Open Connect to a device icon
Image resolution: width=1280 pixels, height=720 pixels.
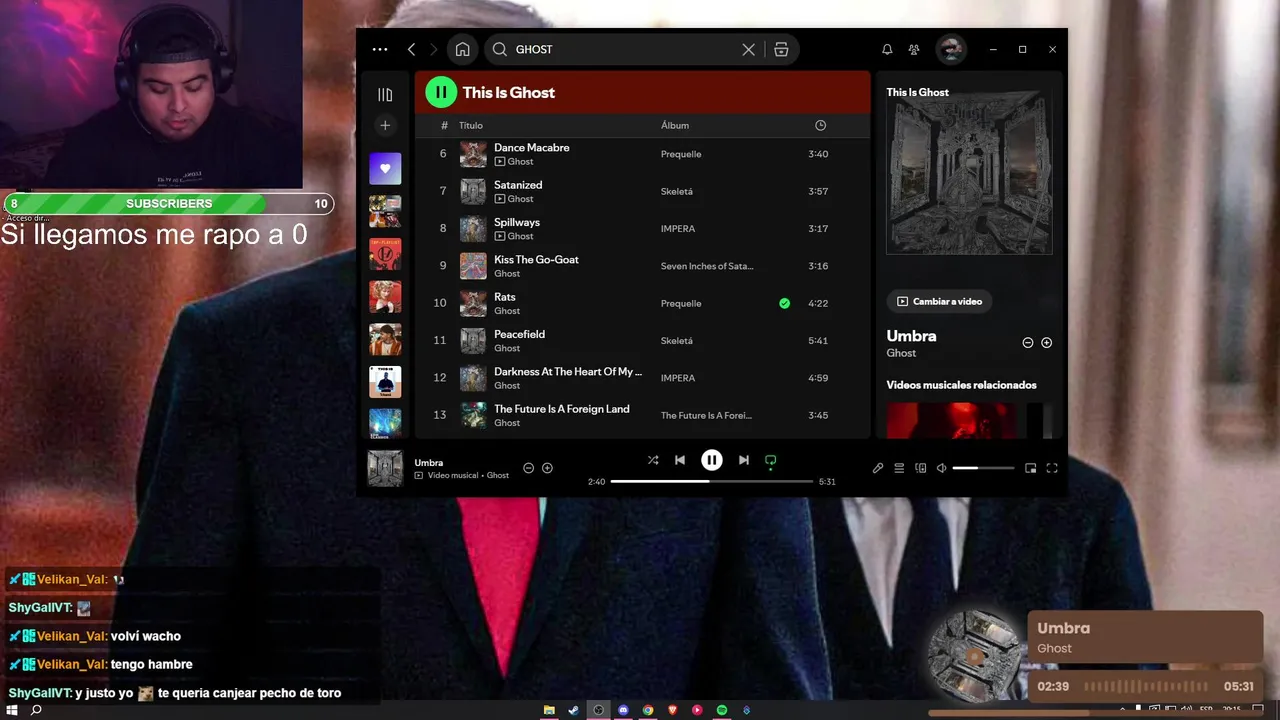(921, 468)
